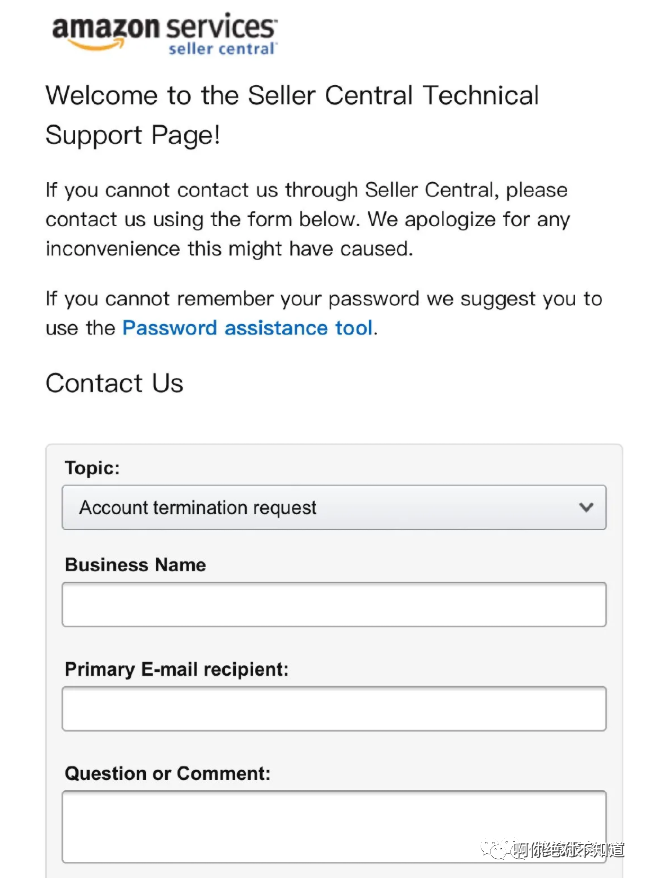Image resolution: width=645 pixels, height=878 pixels.
Task: Click the "seller central" text under the logo
Action: pos(222,48)
